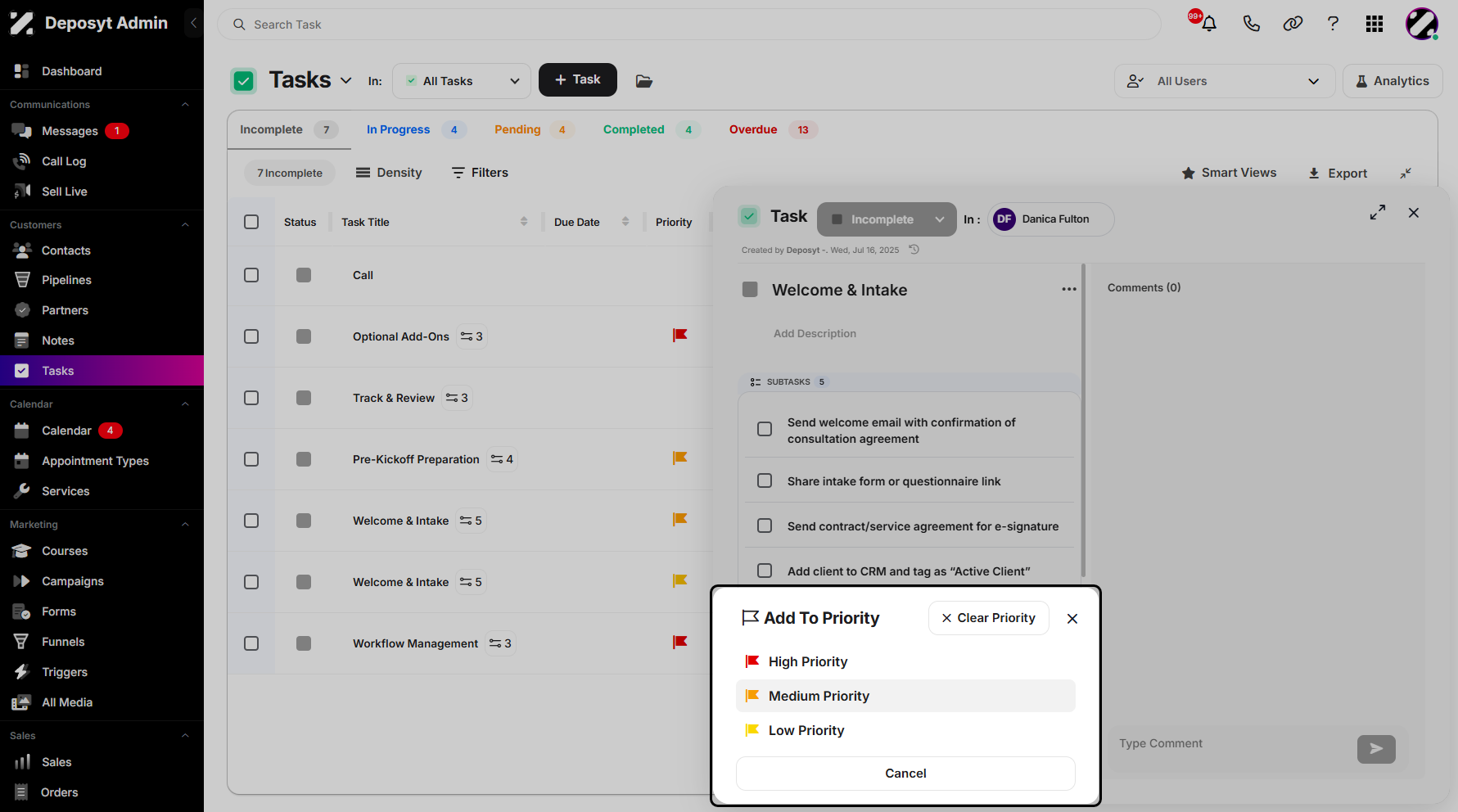1458x812 pixels.
Task: Collapse the Communications sidebar section
Action: pyautogui.click(x=185, y=105)
